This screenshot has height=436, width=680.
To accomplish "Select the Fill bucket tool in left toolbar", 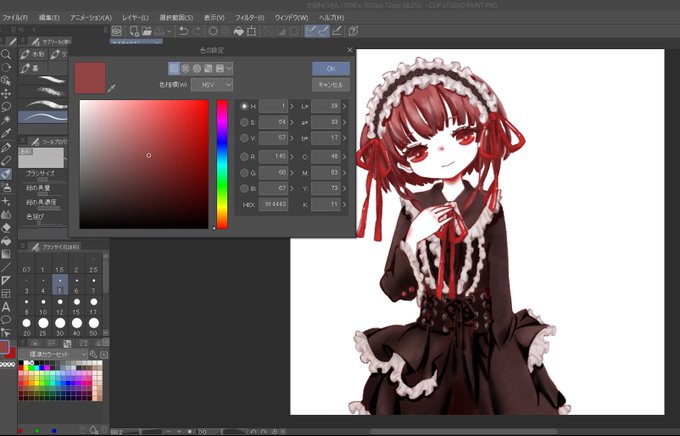I will coord(6,241).
